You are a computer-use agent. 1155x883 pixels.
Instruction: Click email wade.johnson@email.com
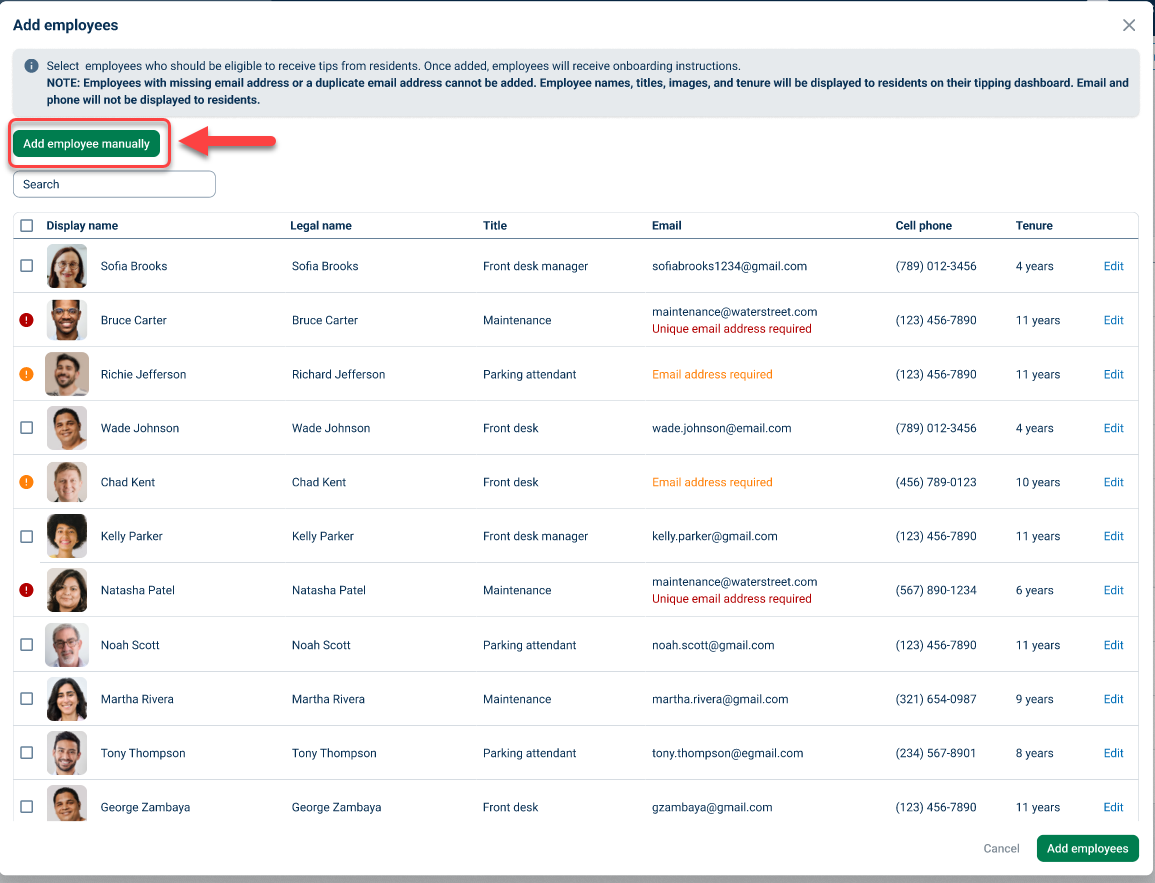click(x=721, y=428)
